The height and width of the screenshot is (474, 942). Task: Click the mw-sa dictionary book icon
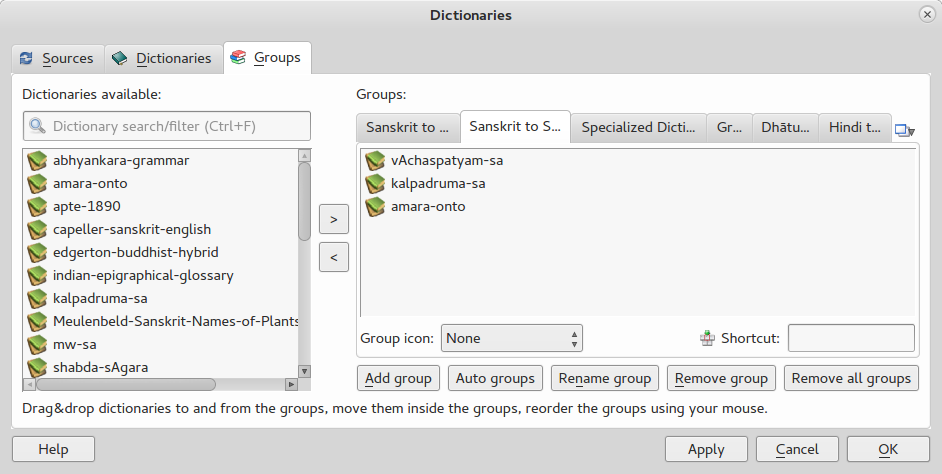click(37, 344)
